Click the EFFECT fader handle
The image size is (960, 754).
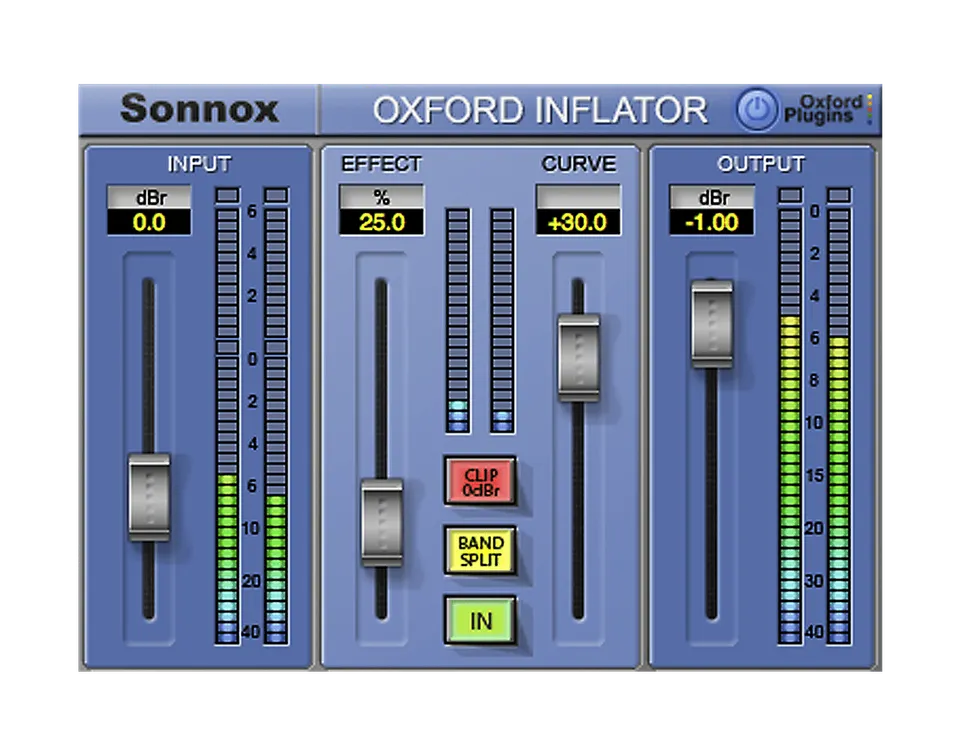[x=382, y=522]
